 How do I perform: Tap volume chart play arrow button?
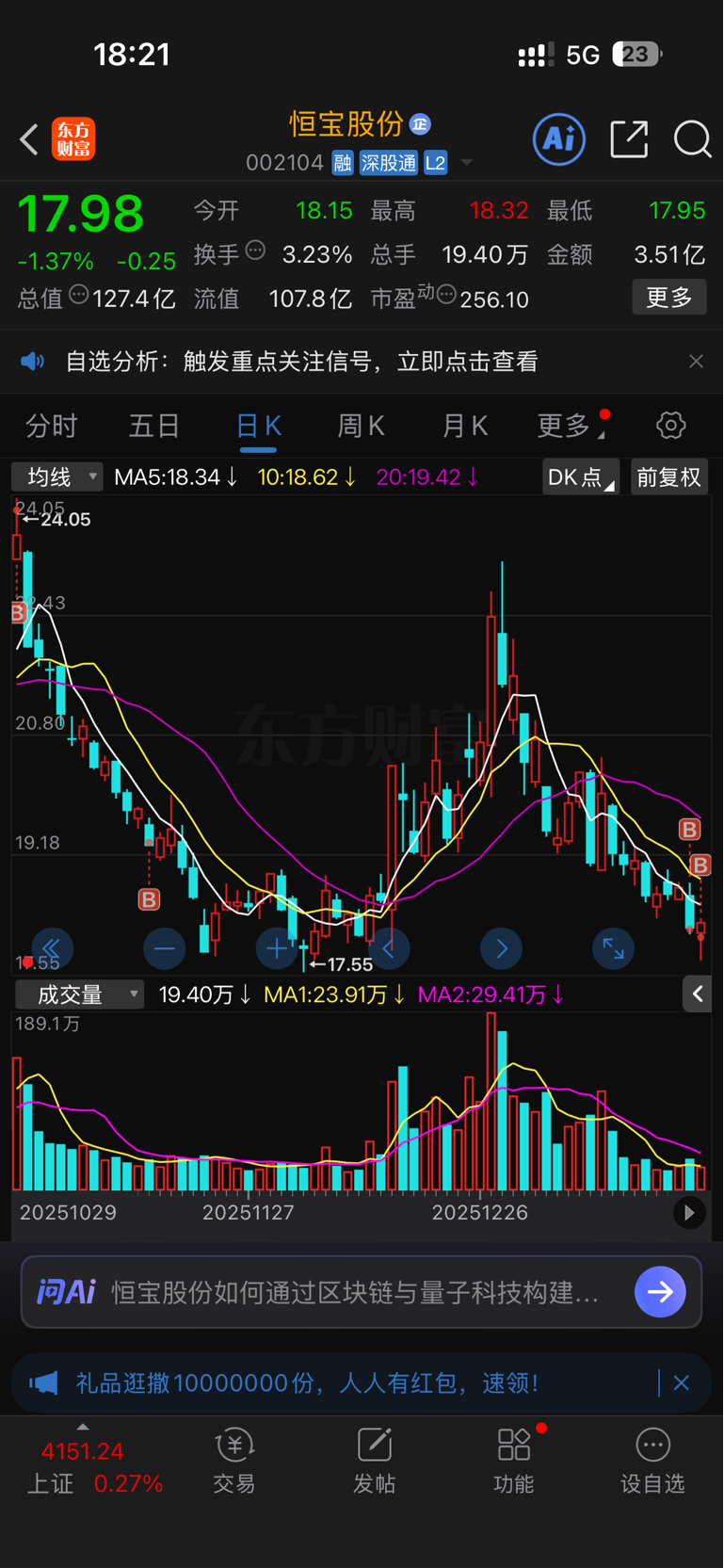689,1213
